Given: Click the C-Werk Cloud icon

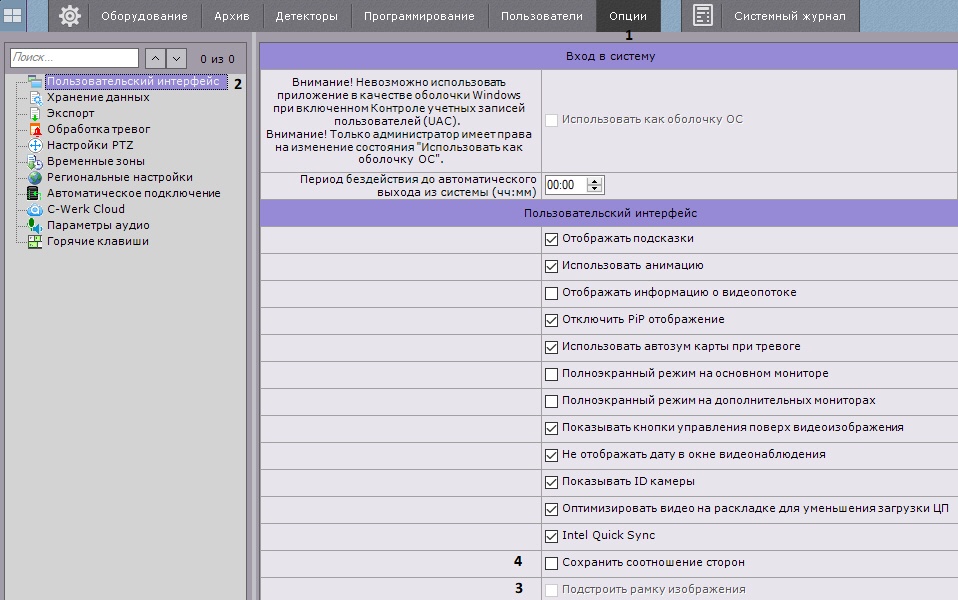Looking at the screenshot, I should tap(35, 210).
